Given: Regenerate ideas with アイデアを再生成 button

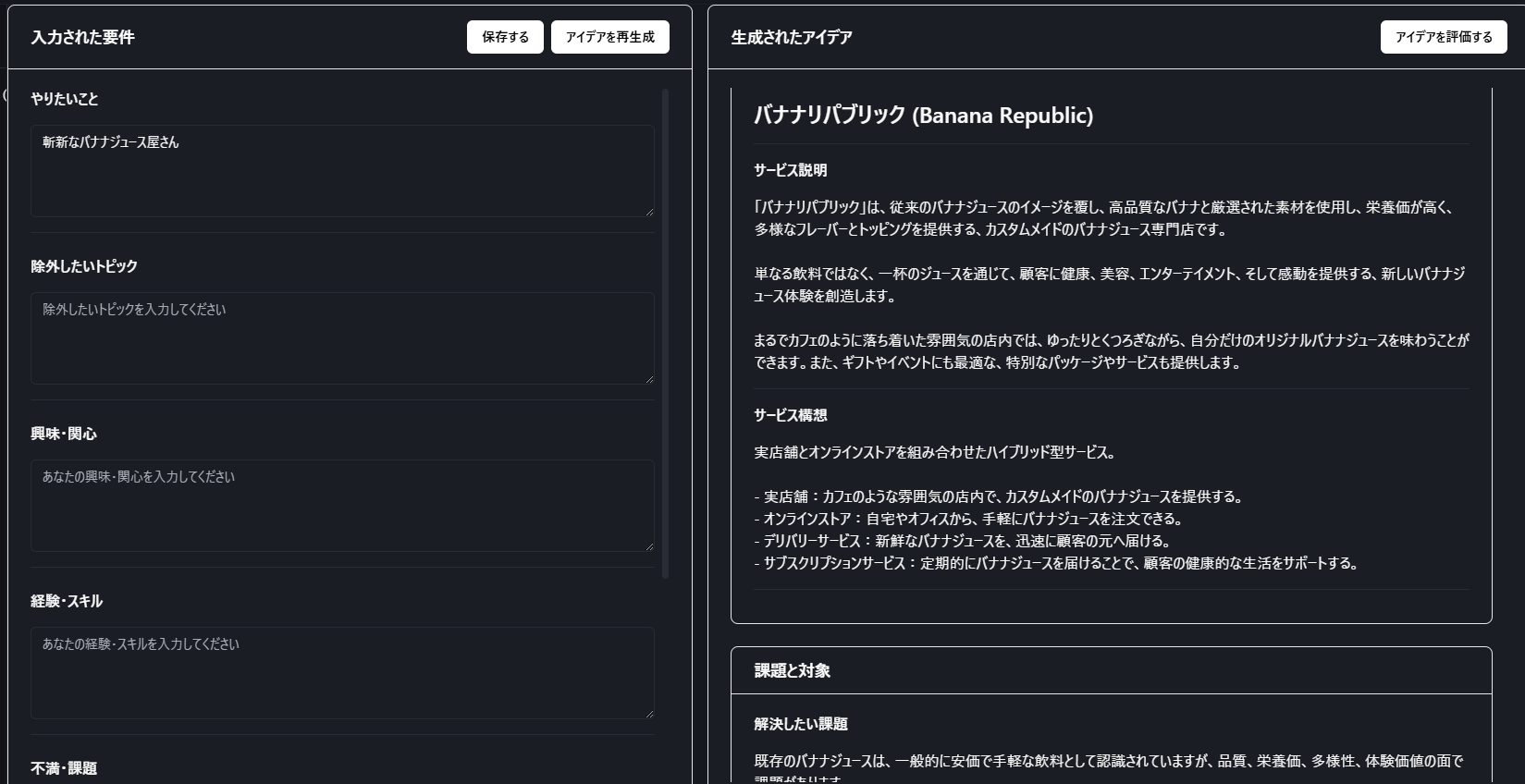Looking at the screenshot, I should (x=609, y=37).
